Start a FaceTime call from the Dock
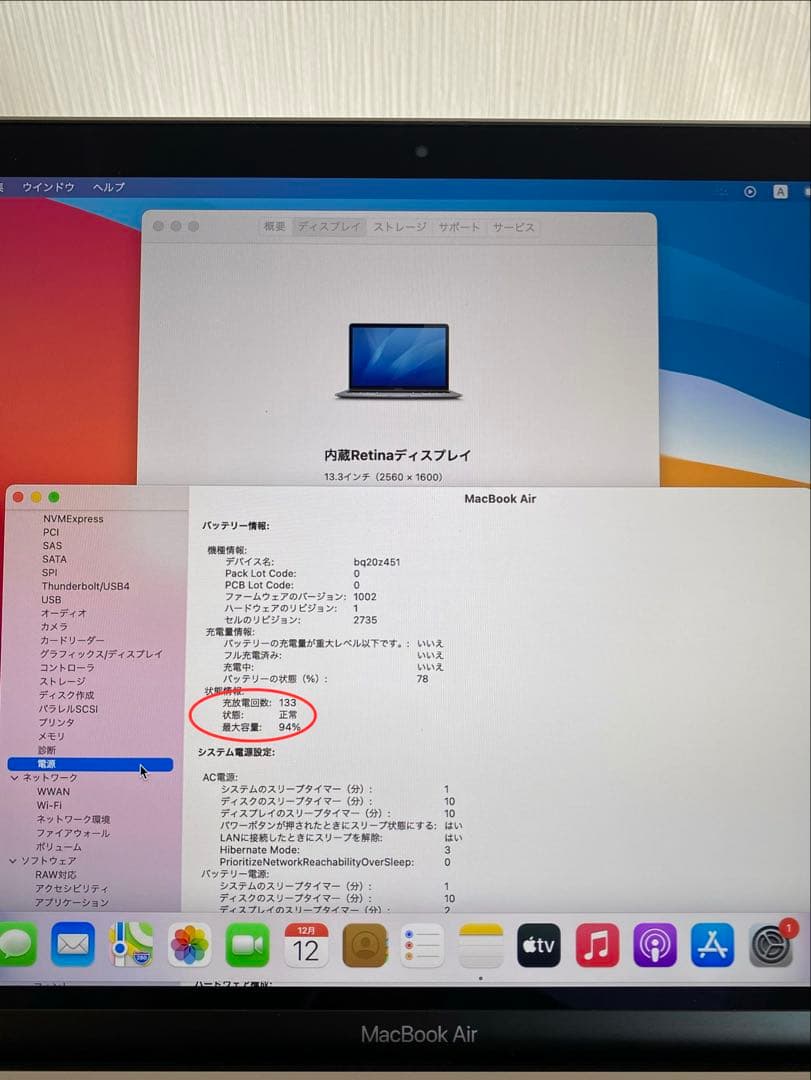The image size is (811, 1080). (247, 945)
